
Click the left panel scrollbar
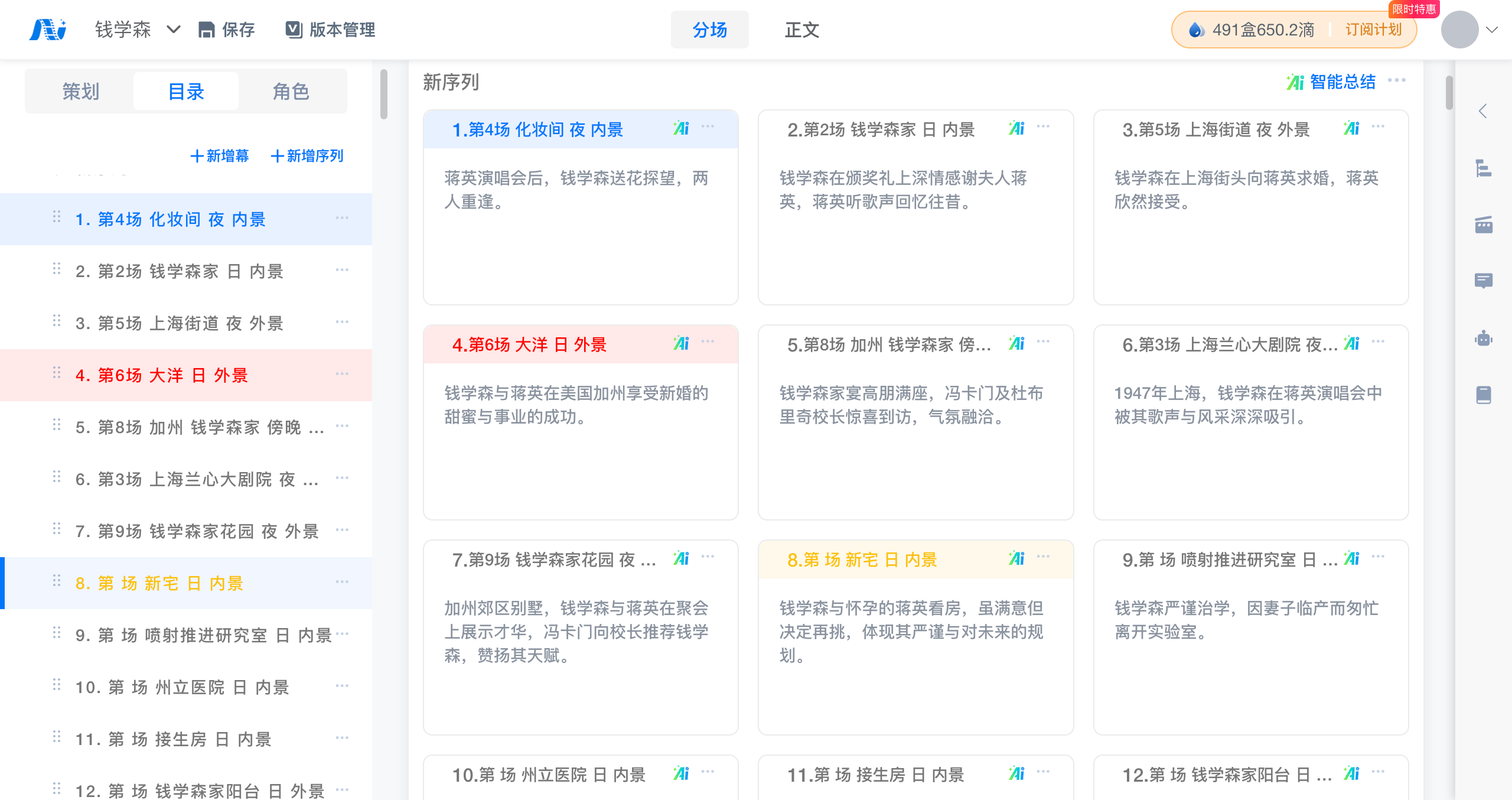point(384,95)
